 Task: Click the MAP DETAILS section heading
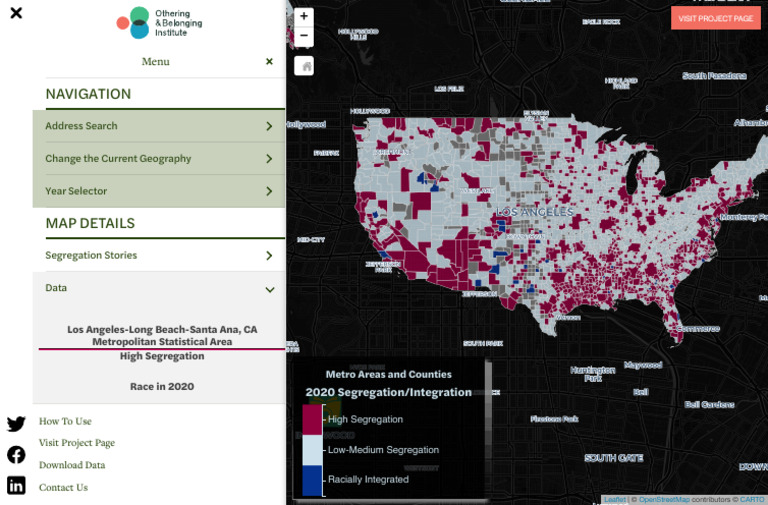pos(90,223)
